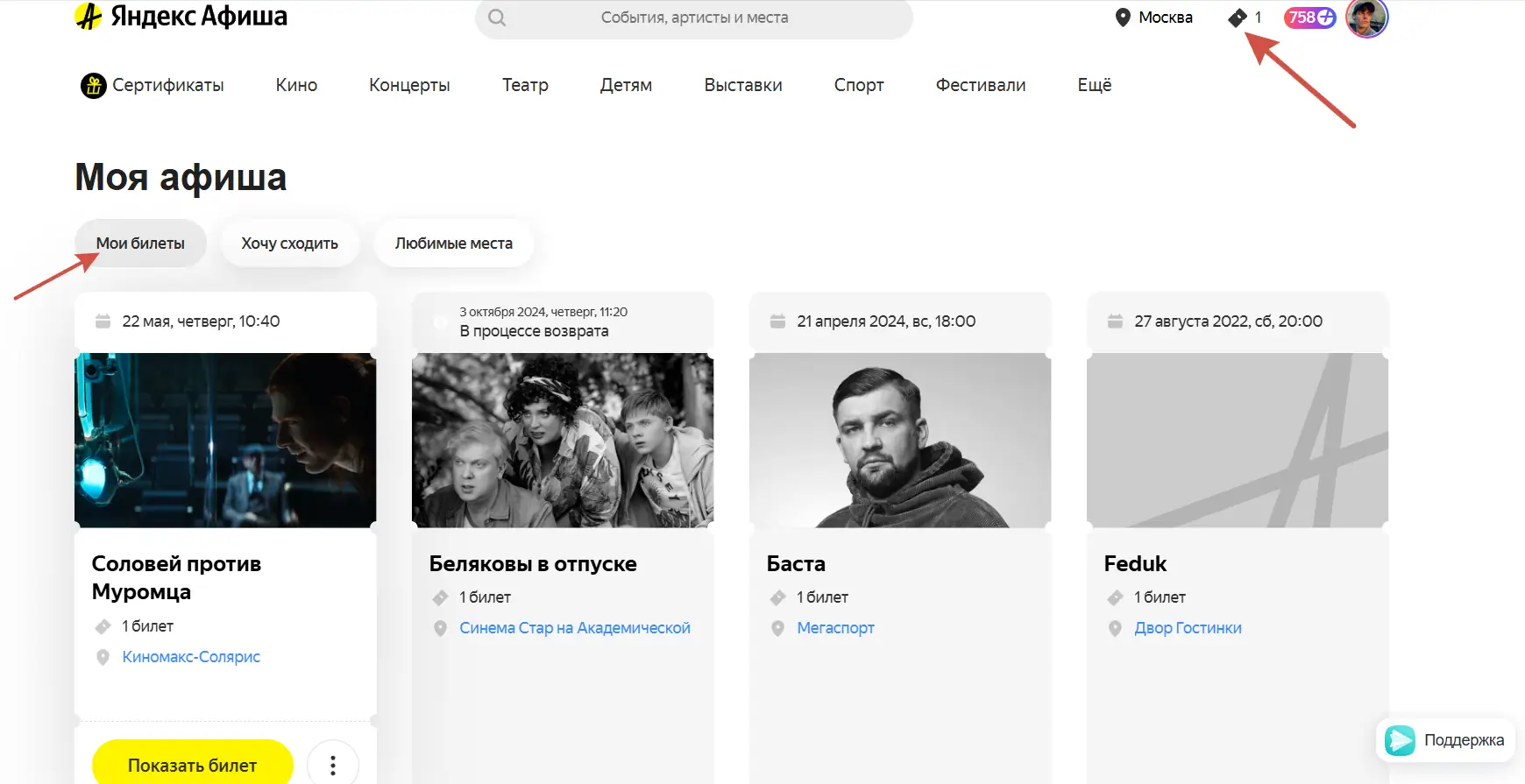Open the Москва city selector

coord(1153,18)
